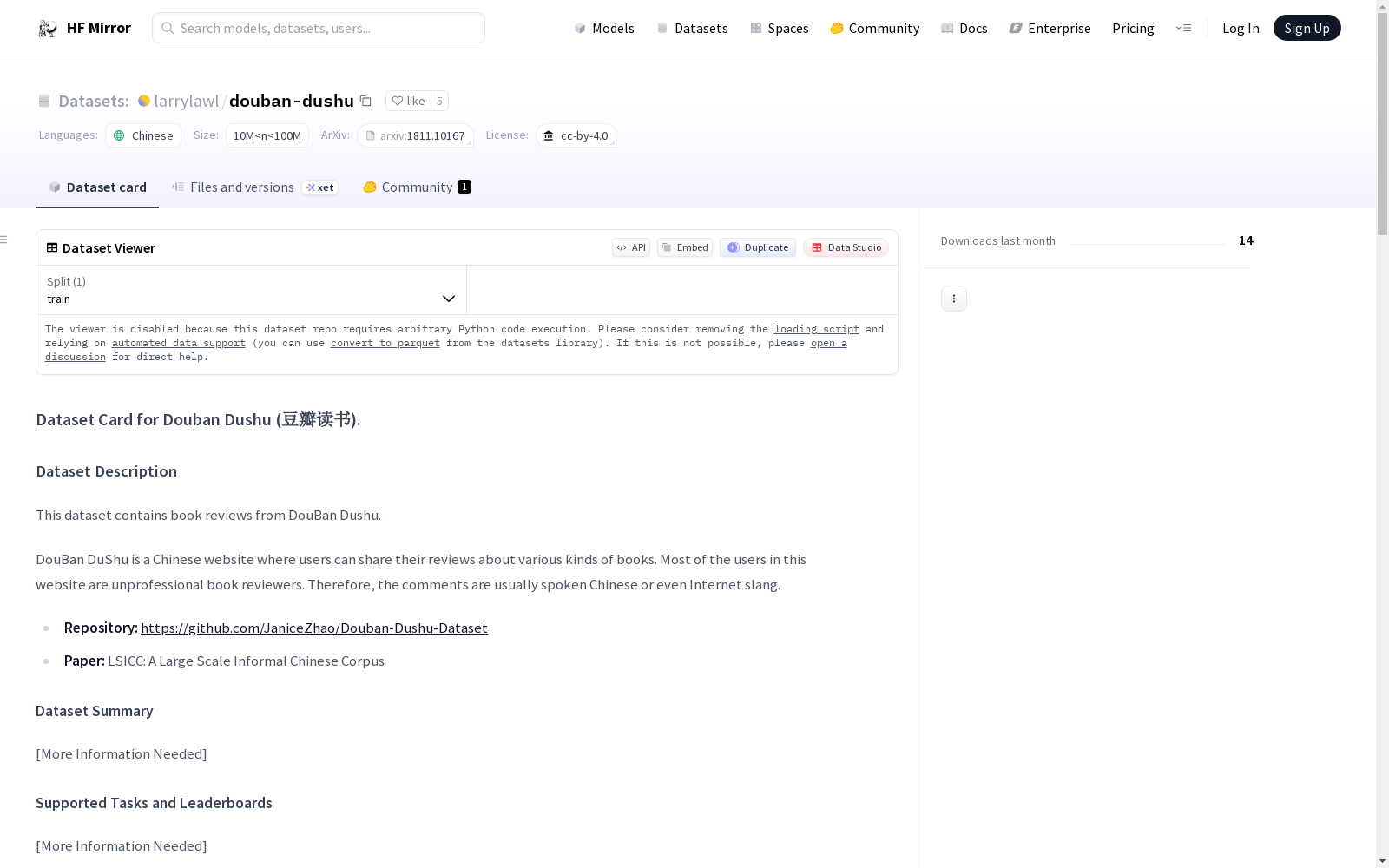Screen dimensions: 1389x868
Task: Open the larrylawl user profile link
Action: pos(186,101)
